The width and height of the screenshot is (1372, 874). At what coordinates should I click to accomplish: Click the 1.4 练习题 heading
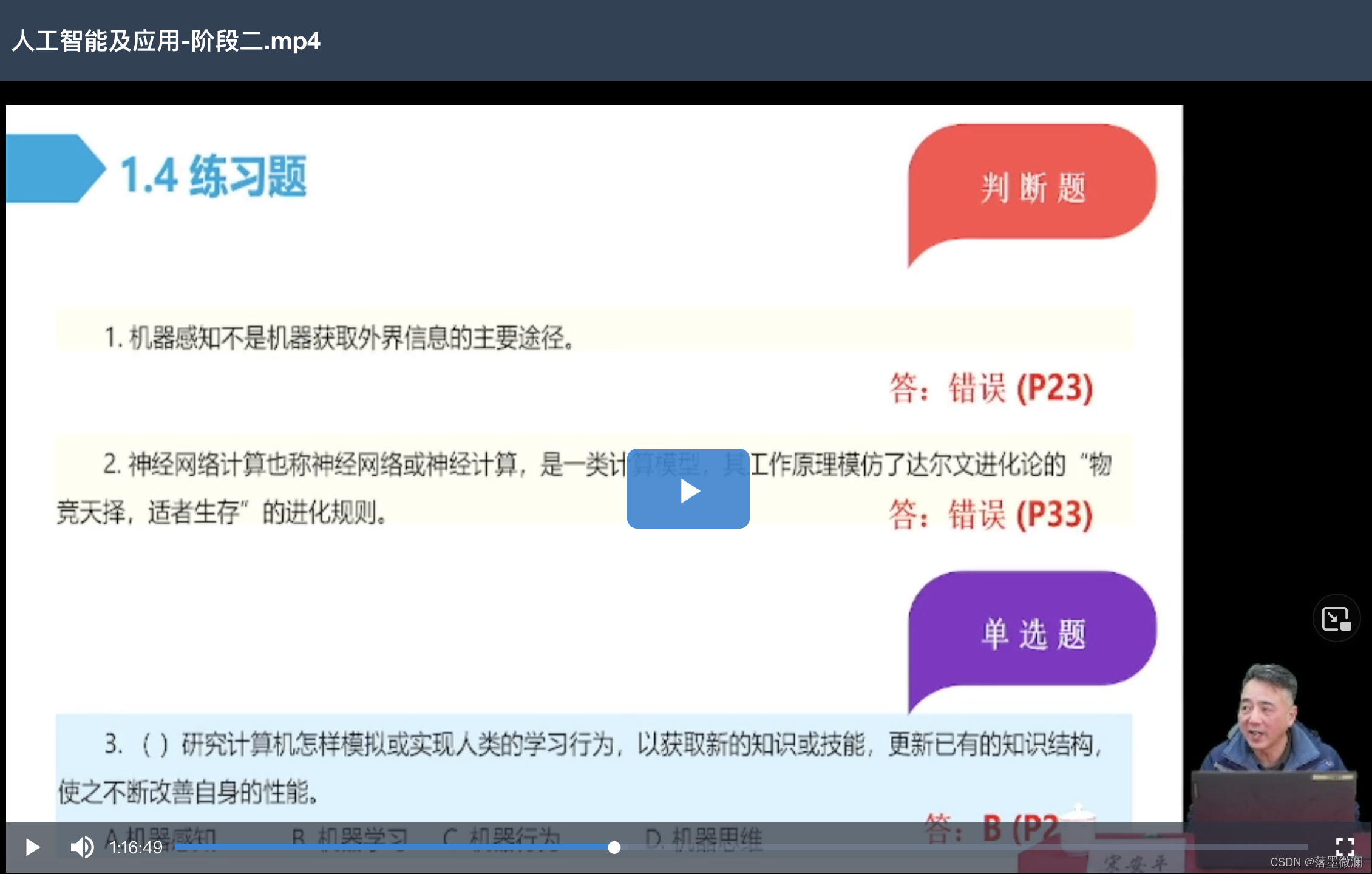click(x=214, y=176)
